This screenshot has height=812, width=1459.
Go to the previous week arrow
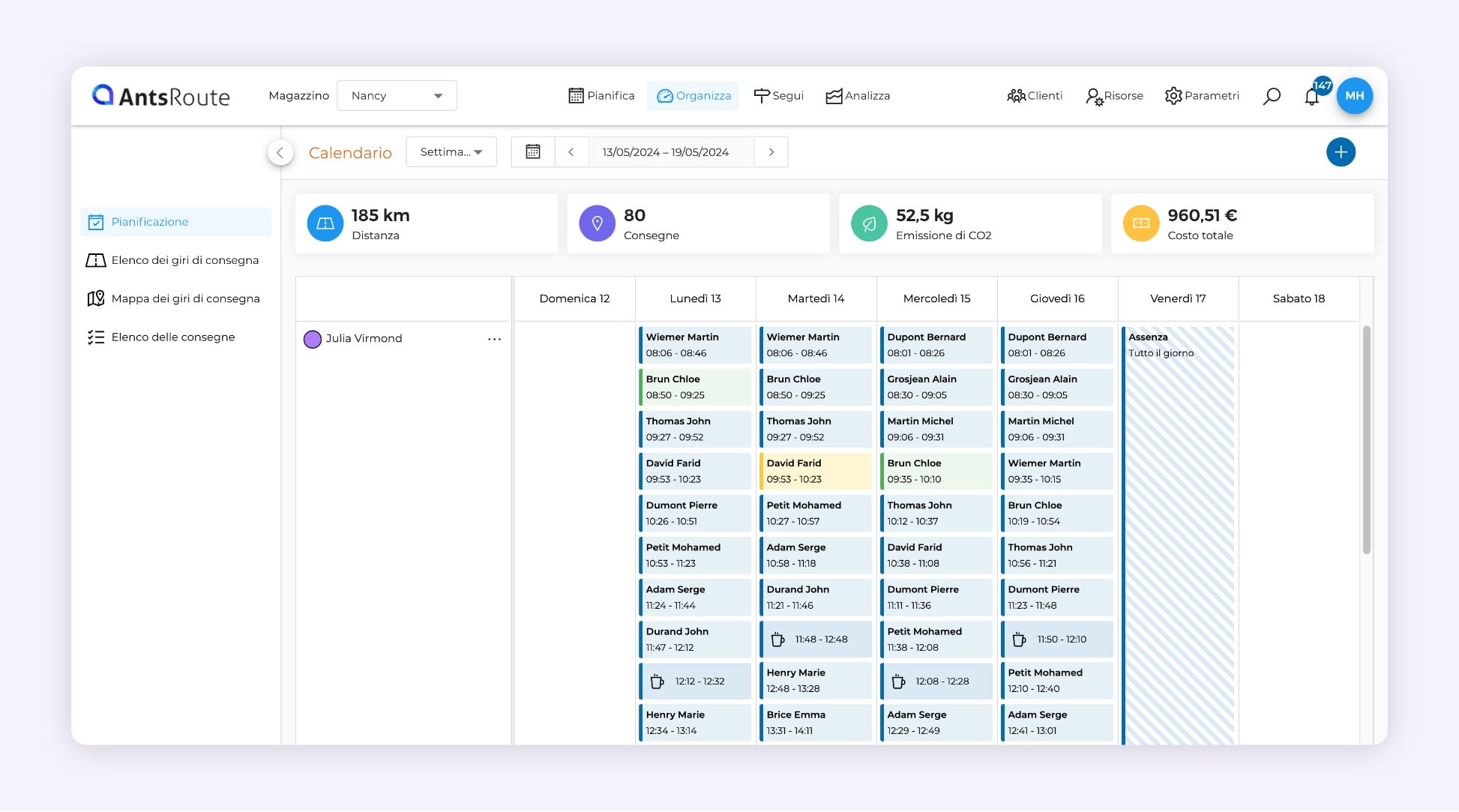pyautogui.click(x=571, y=152)
